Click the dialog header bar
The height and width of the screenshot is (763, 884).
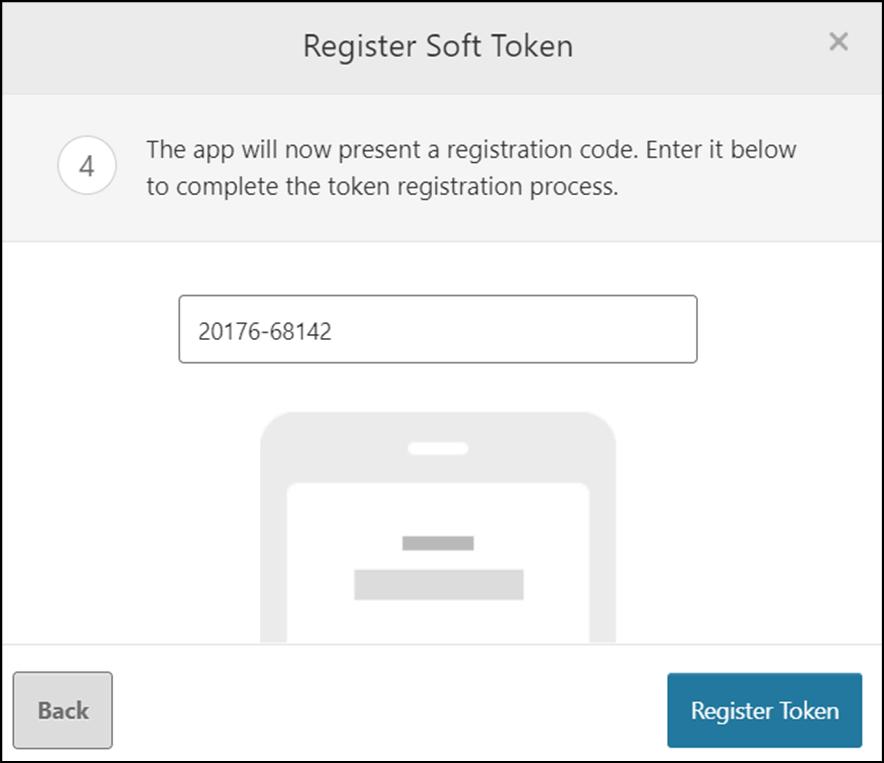pos(443,47)
